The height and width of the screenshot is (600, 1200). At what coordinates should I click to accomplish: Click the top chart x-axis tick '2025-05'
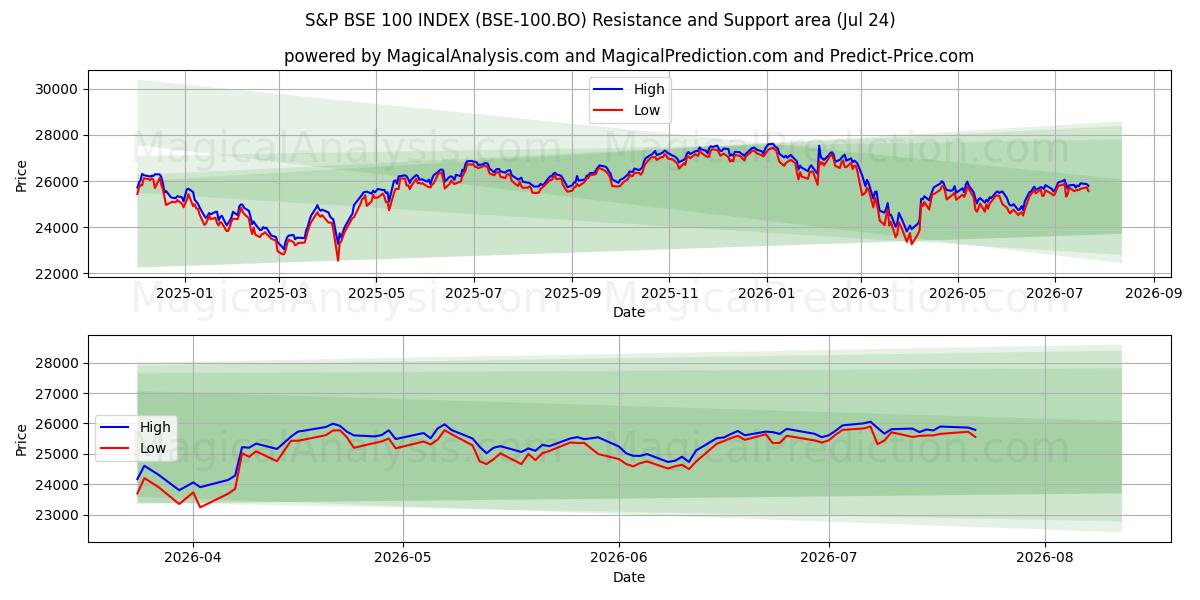[x=376, y=294]
